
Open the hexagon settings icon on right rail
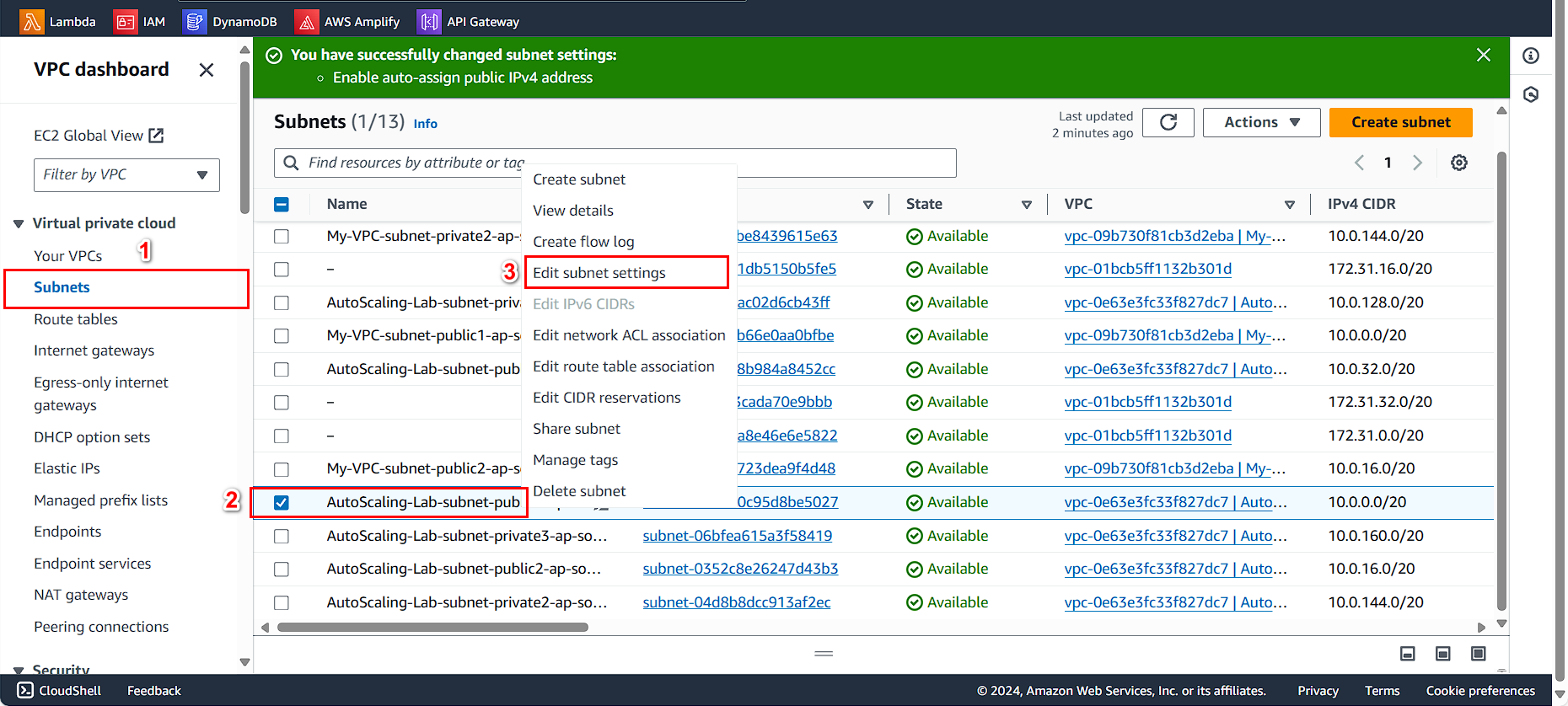(1531, 94)
